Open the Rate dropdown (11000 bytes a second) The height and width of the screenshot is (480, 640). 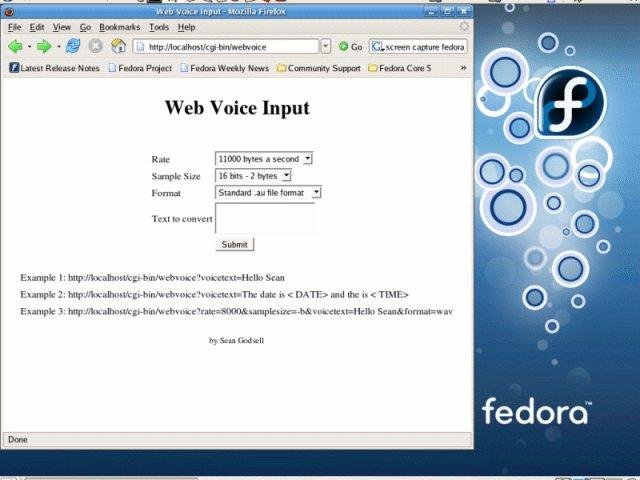point(264,159)
